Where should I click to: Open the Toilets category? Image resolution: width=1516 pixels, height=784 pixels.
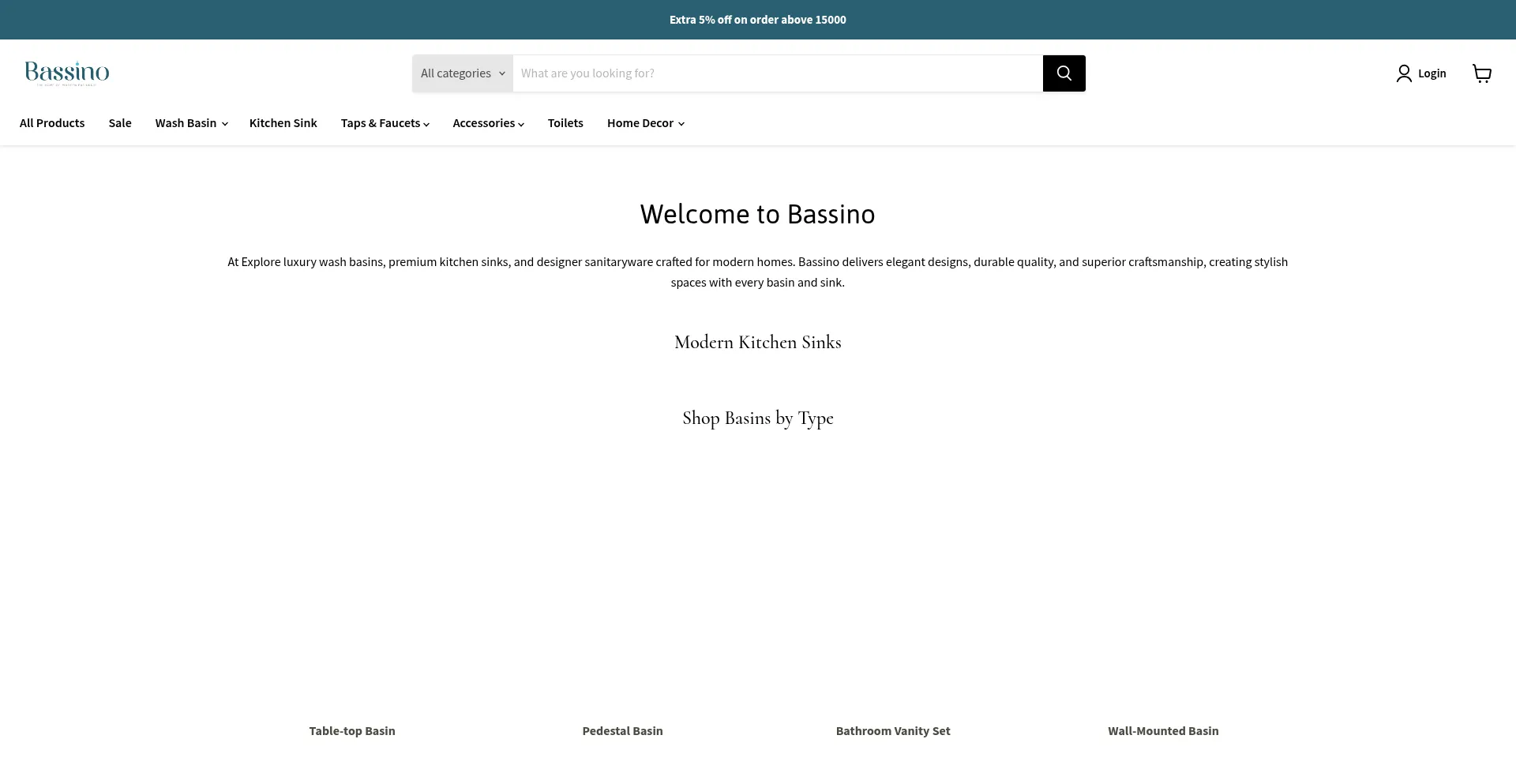coord(565,123)
